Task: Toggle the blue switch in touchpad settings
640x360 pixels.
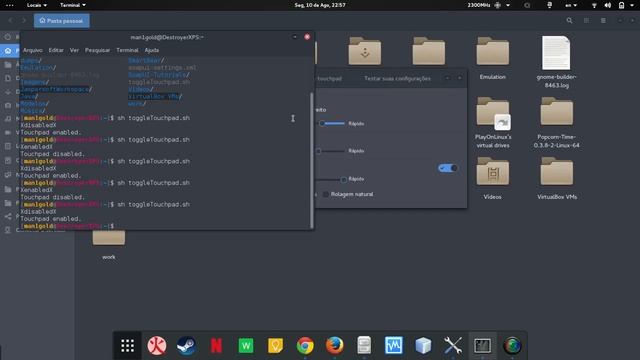Action: coord(448,168)
